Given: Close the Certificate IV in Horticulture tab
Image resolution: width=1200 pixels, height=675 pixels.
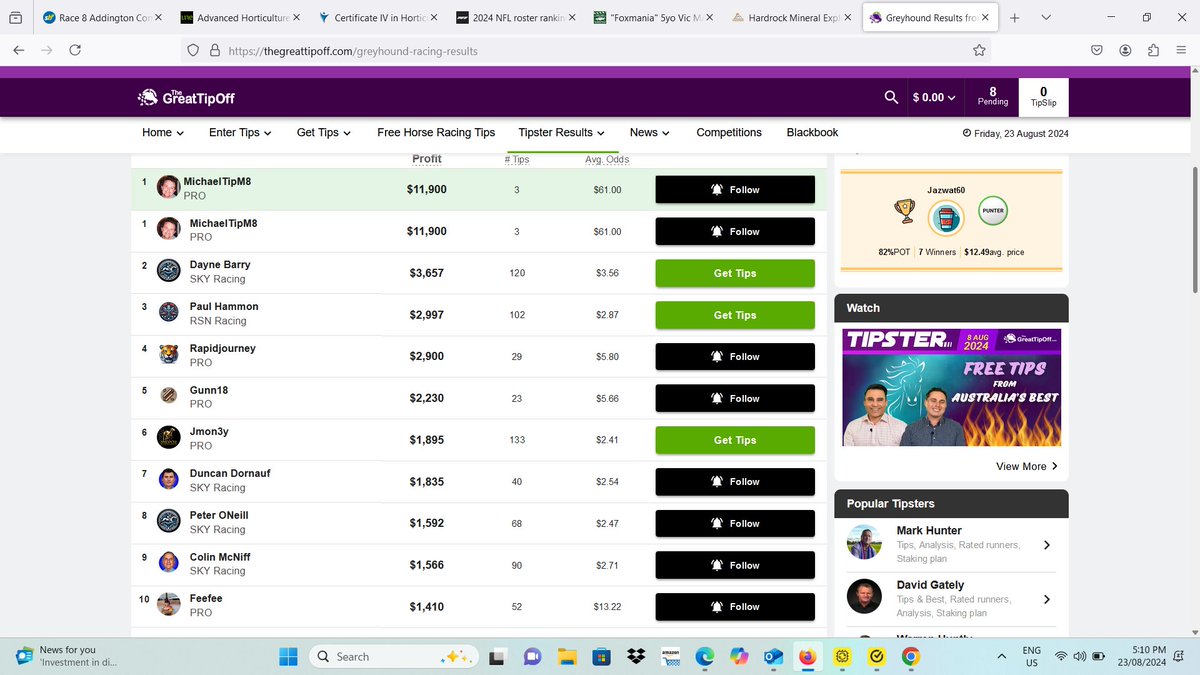Looking at the screenshot, I should pos(433,18).
